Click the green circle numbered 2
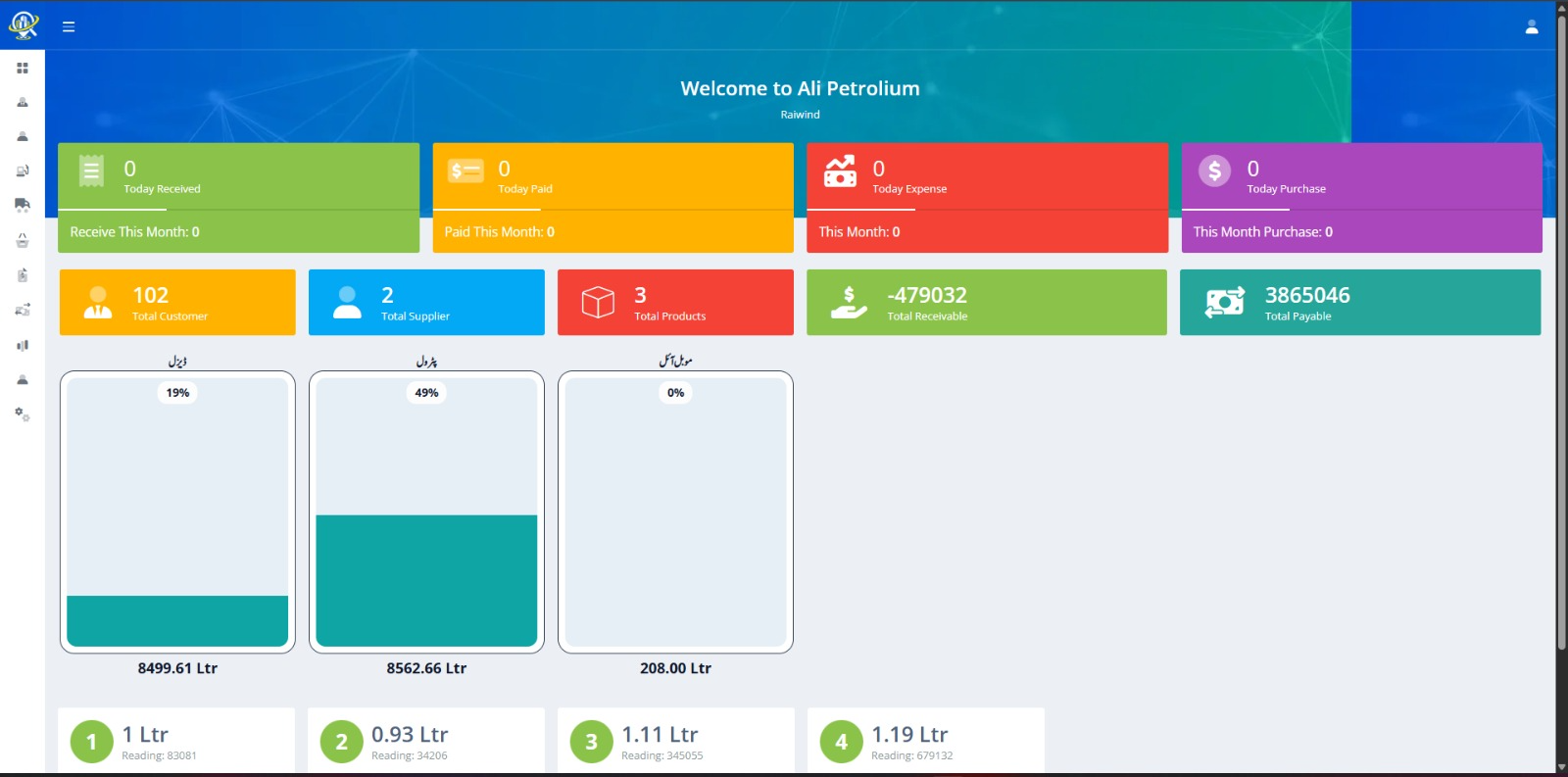The image size is (1568, 777). coord(342,742)
